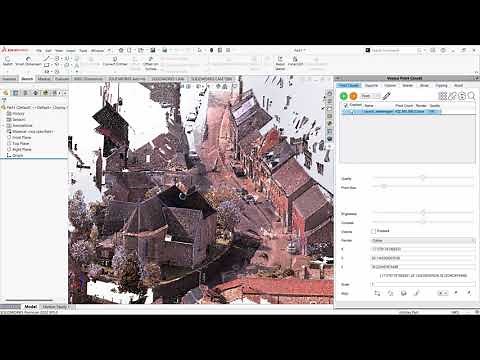Toggle the Enabled checkbox below the Contrast slider
480x360 pixels.
tap(373, 231)
